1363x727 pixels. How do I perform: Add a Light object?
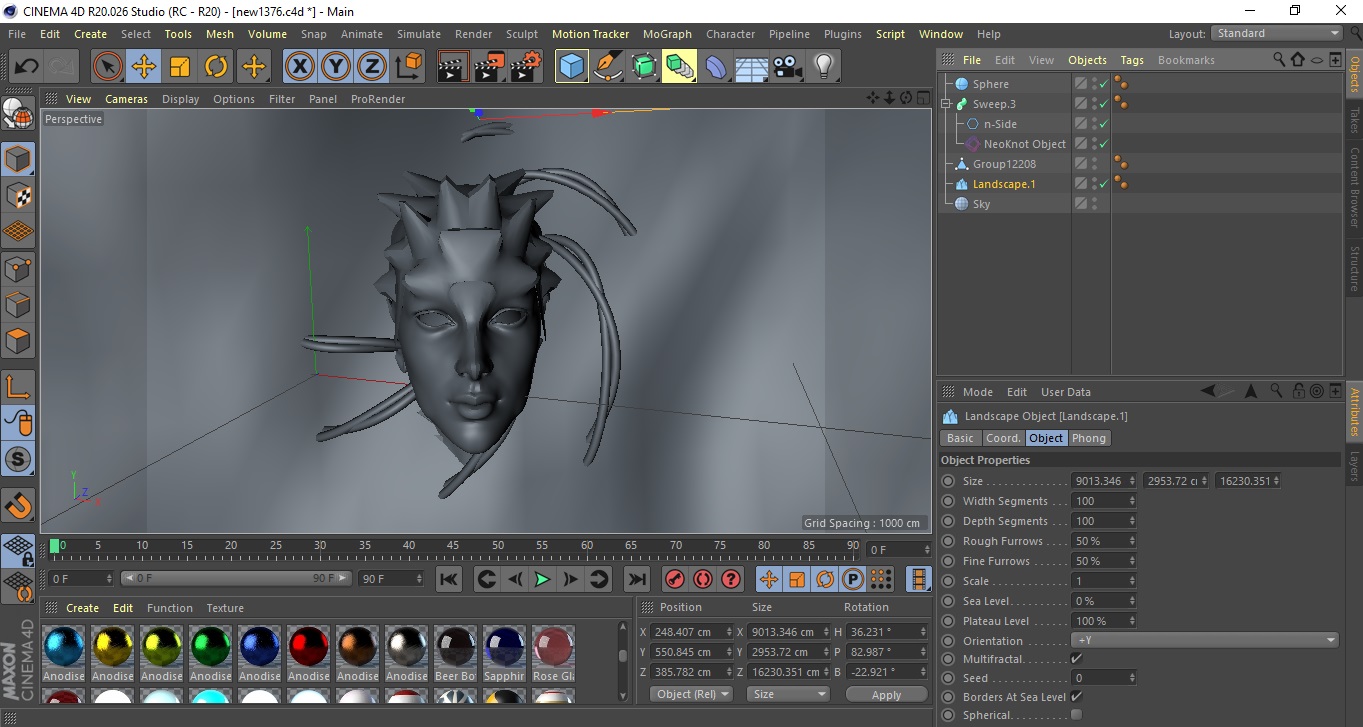(824, 67)
